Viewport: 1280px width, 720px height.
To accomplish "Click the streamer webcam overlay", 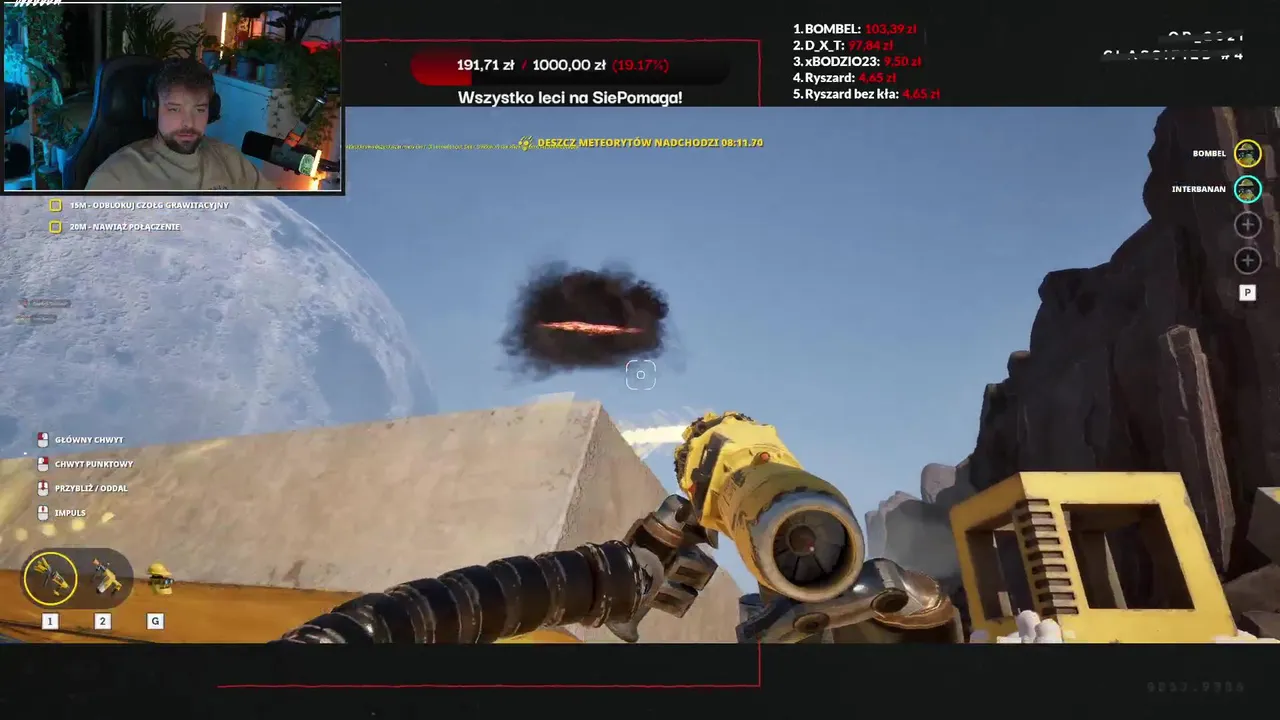I will [x=172, y=97].
